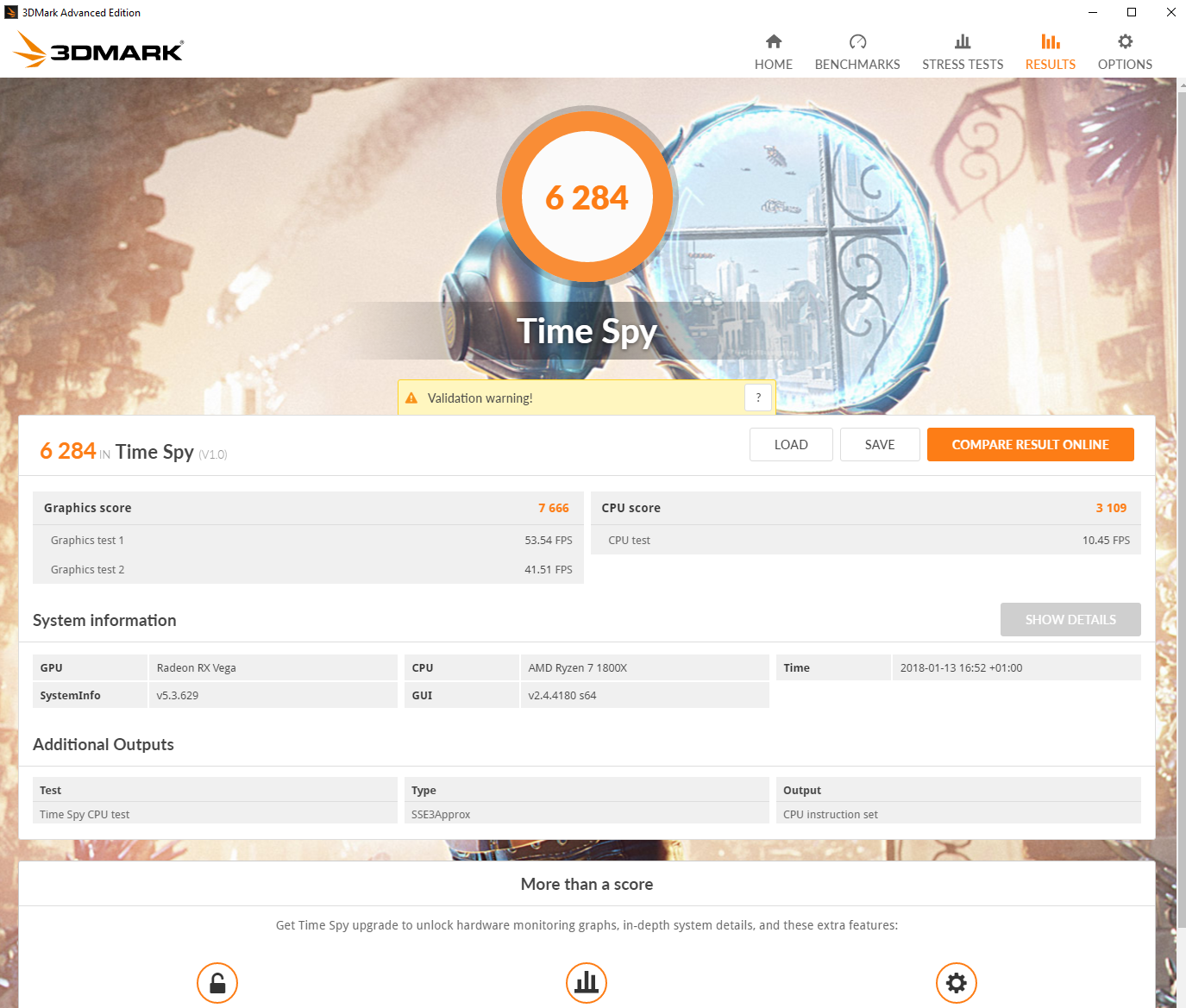Image resolution: width=1186 pixels, height=1008 pixels.
Task: Click the SAVE button
Action: pos(880,445)
